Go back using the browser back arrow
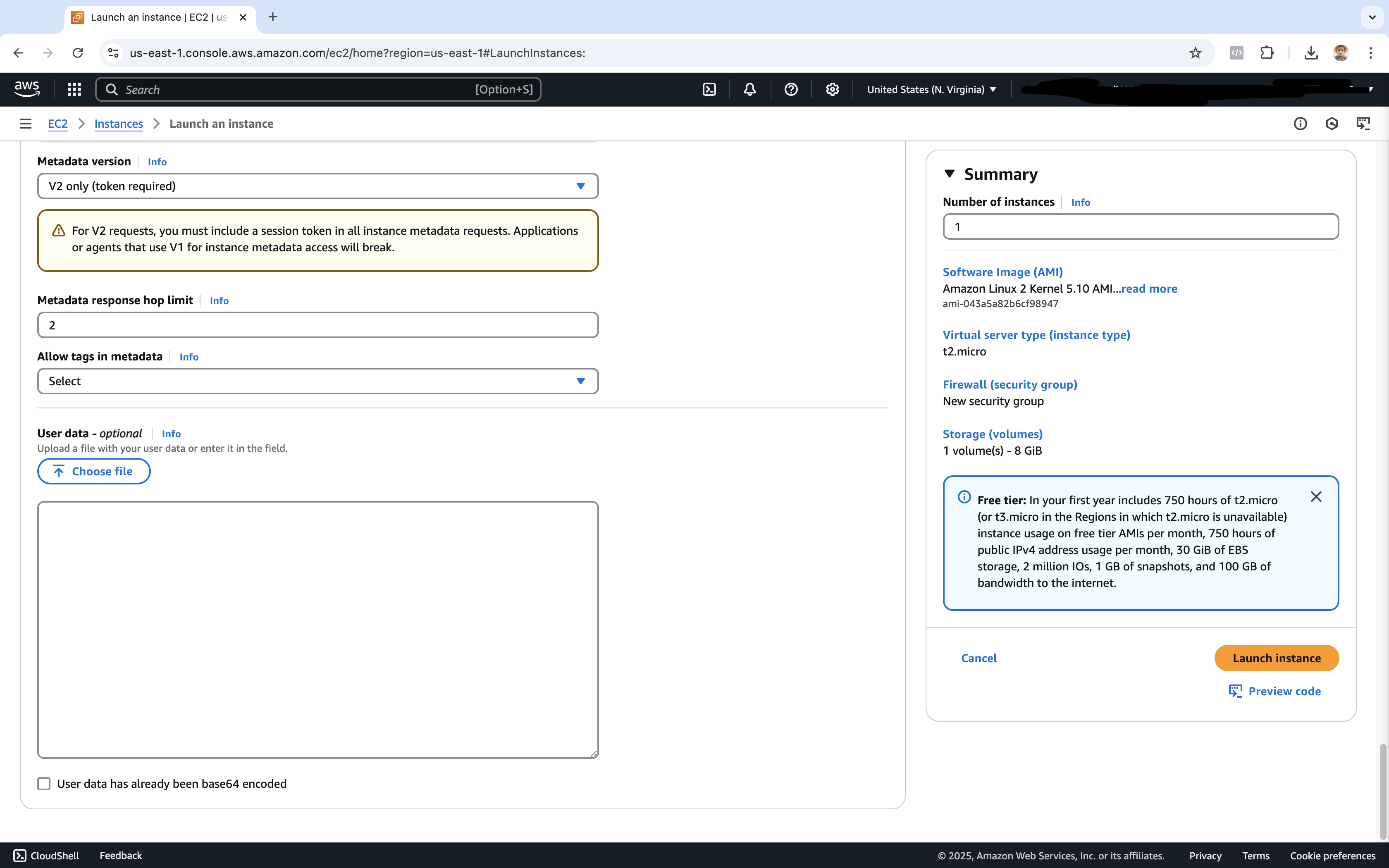Viewport: 1389px width, 868px height. coord(18,53)
